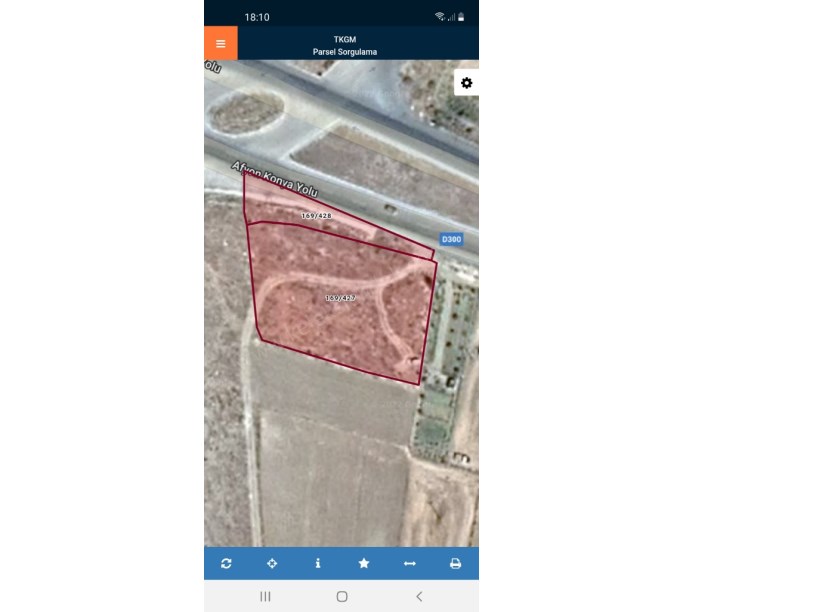Image resolution: width=816 pixels, height=612 pixels.
Task: Select parcel labeled 169/427
Action: (340, 298)
